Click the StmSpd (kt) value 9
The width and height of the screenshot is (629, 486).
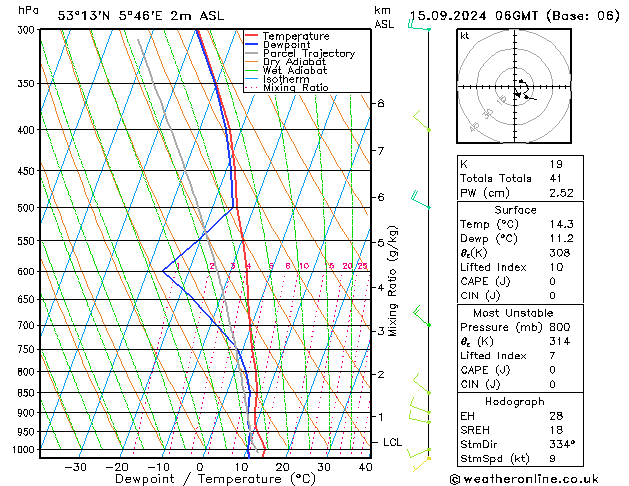click(x=552, y=459)
